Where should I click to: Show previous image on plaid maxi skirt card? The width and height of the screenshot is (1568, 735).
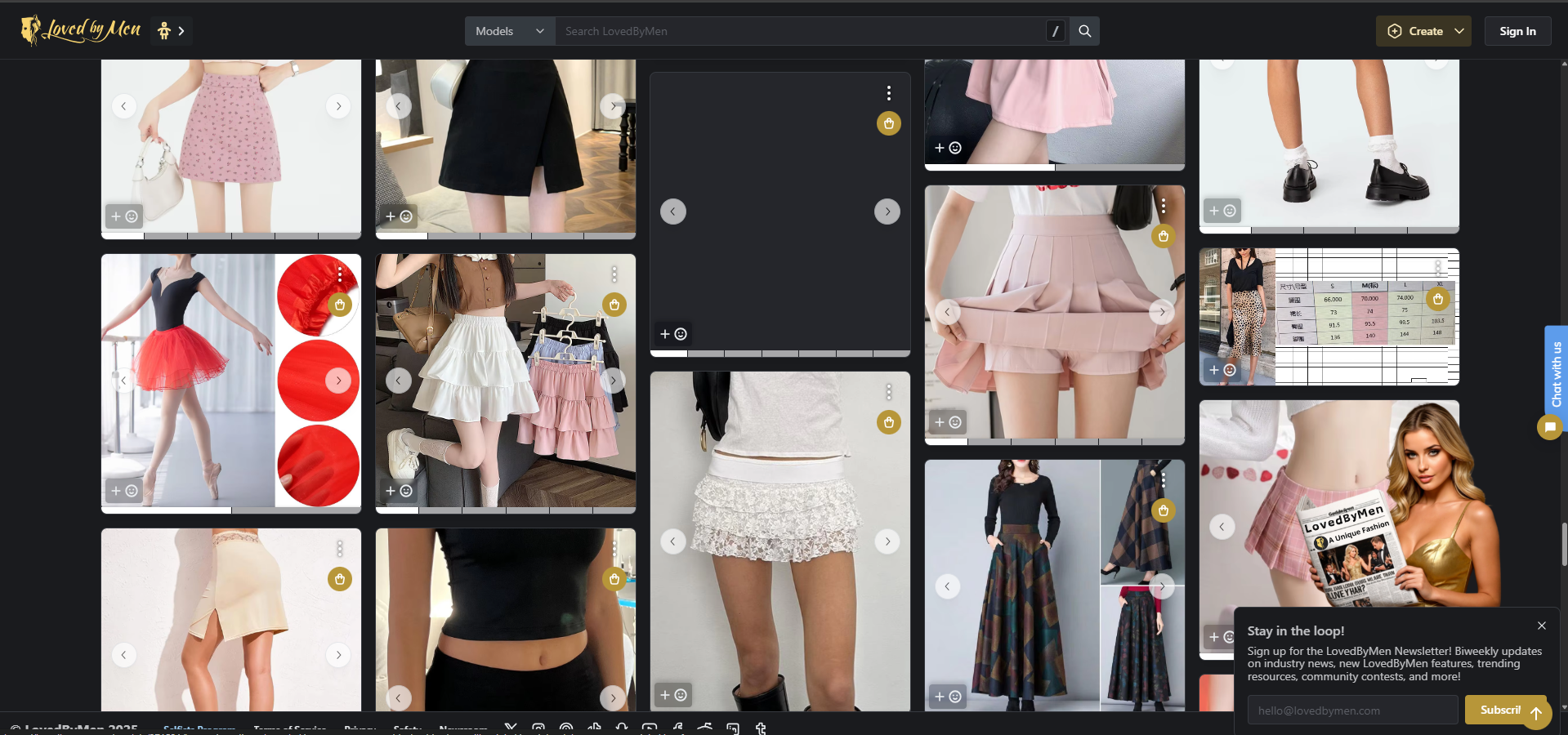point(947,586)
